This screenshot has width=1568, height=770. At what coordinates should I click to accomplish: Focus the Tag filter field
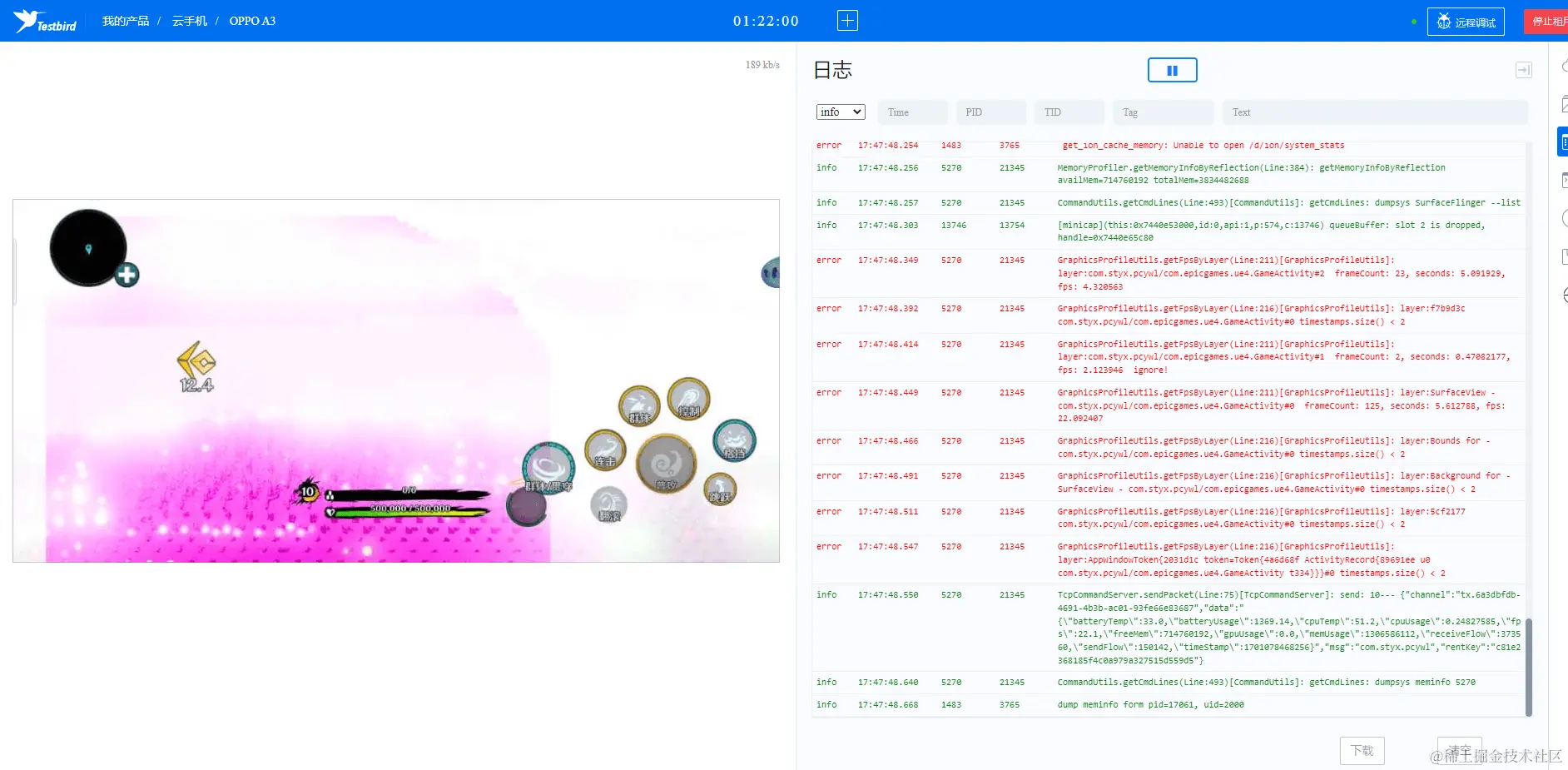point(1163,112)
